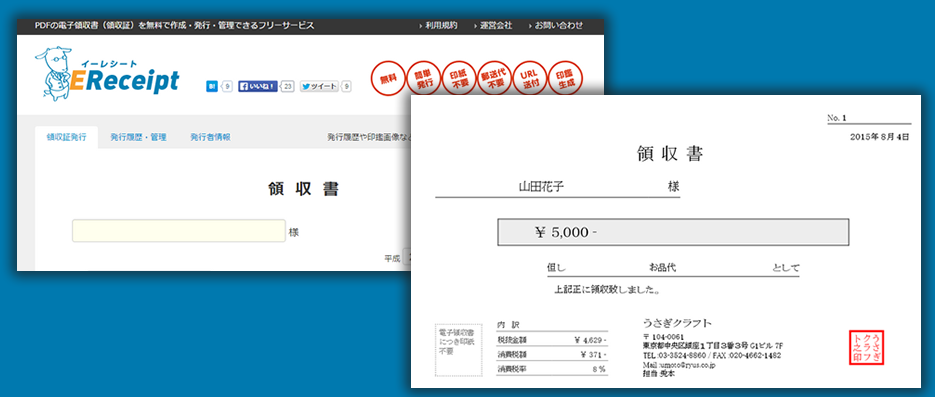Click the ¥ 4,629 - tax-excluded amount
This screenshot has height=397, width=935.
[x=591, y=340]
